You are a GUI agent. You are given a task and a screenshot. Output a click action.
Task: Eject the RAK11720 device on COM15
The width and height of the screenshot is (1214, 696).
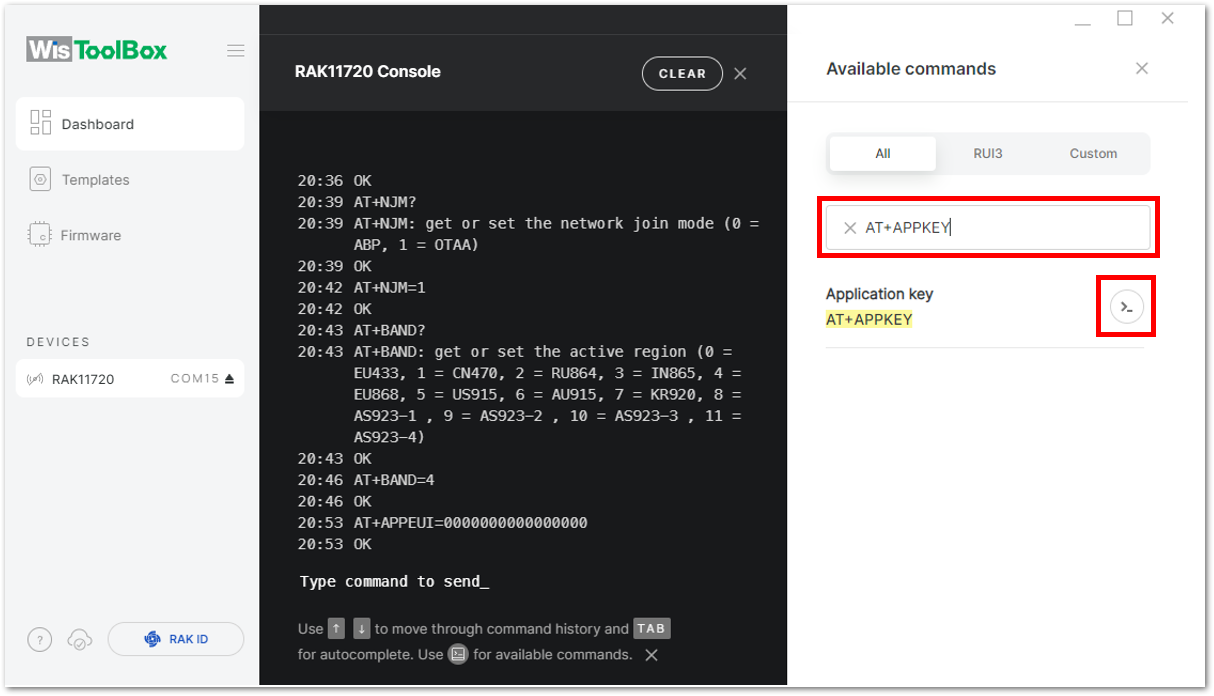pyautogui.click(x=229, y=379)
